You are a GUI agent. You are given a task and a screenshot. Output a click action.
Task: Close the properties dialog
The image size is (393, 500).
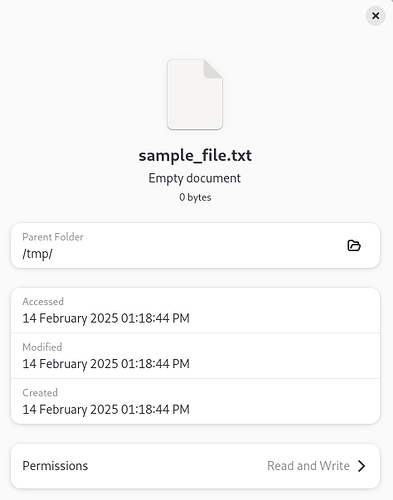pos(376,16)
